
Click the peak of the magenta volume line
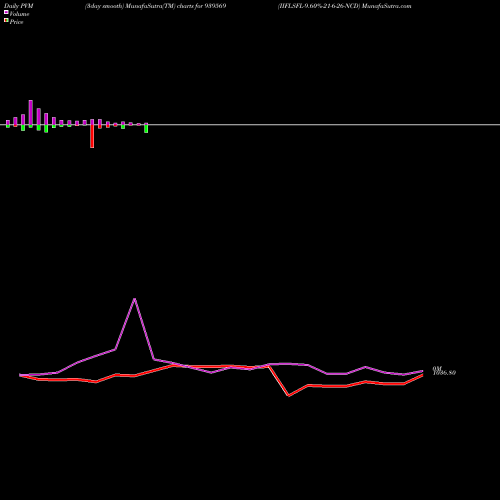point(135,299)
